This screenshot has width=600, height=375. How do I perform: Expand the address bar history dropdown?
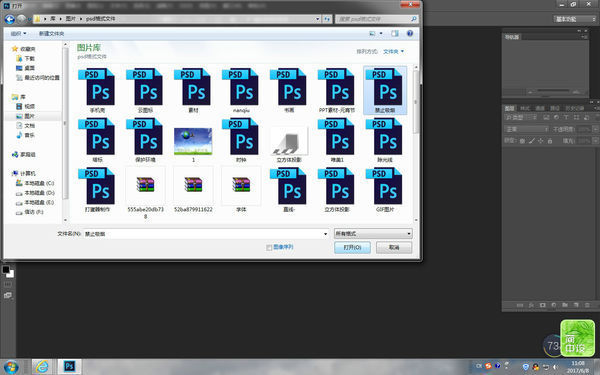pyautogui.click(x=318, y=19)
